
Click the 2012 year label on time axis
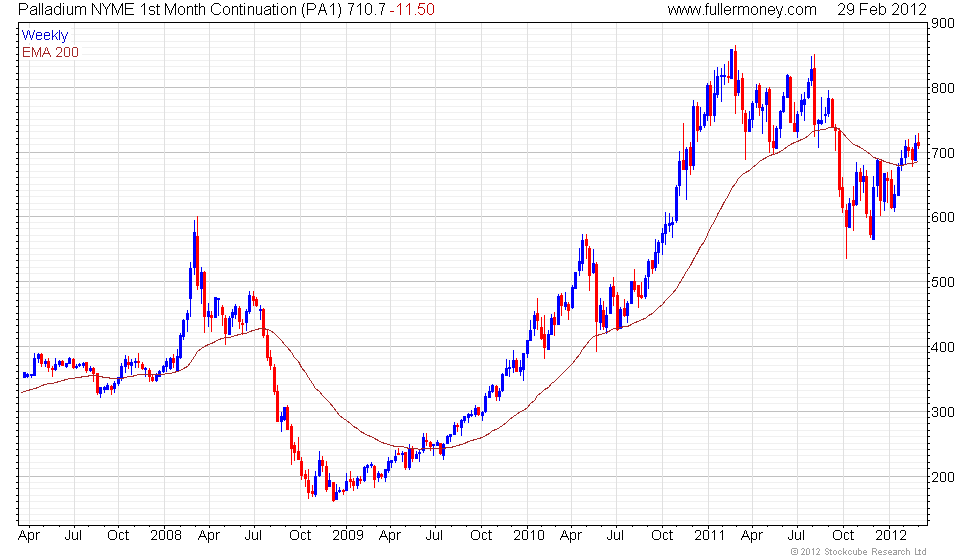tap(891, 535)
